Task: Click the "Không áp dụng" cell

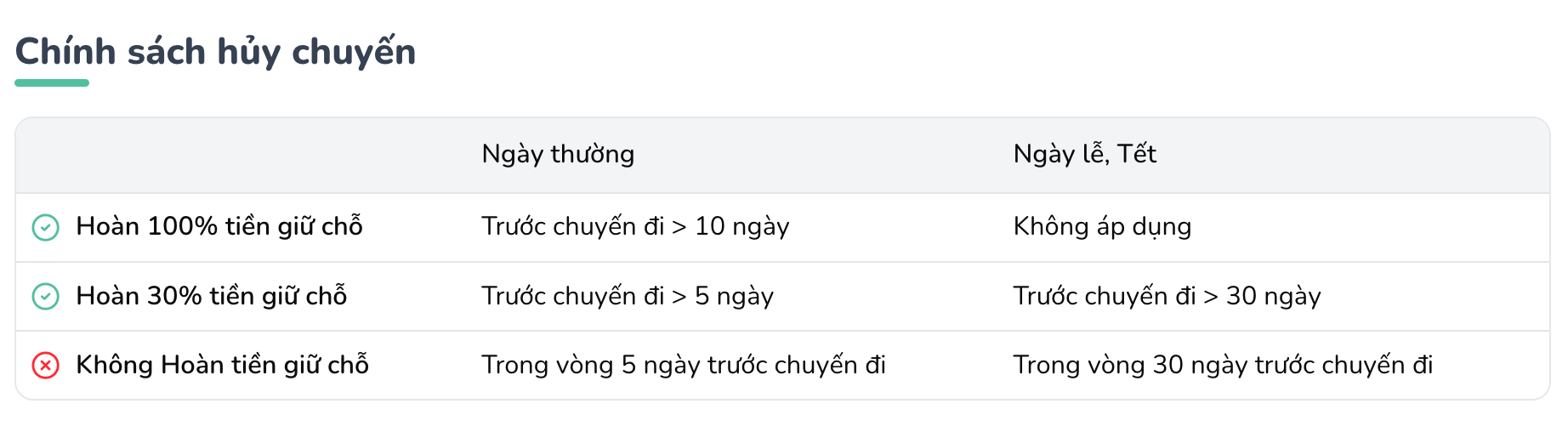Action: pyautogui.click(x=1102, y=226)
